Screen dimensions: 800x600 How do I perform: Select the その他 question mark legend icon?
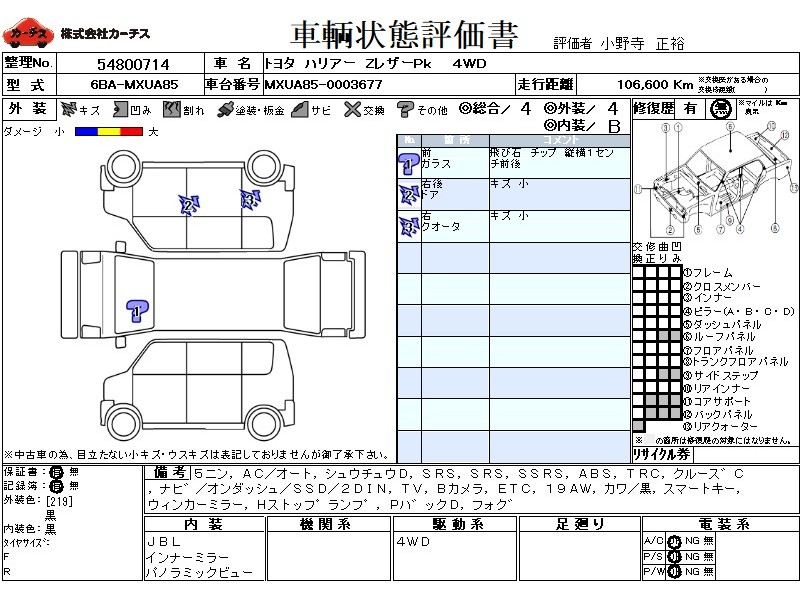[x=405, y=109]
